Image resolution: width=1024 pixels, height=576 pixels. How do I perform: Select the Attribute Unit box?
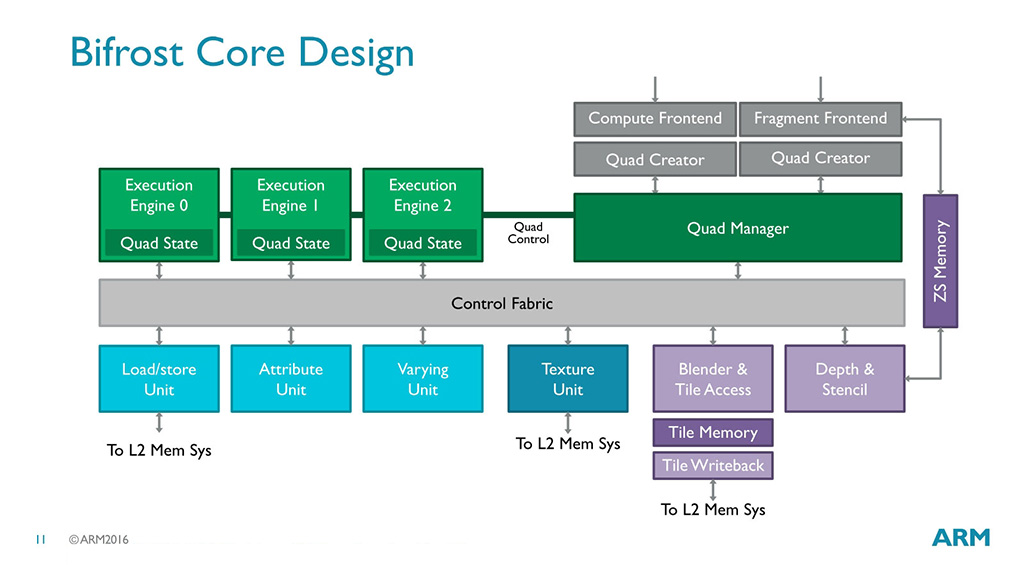click(291, 379)
